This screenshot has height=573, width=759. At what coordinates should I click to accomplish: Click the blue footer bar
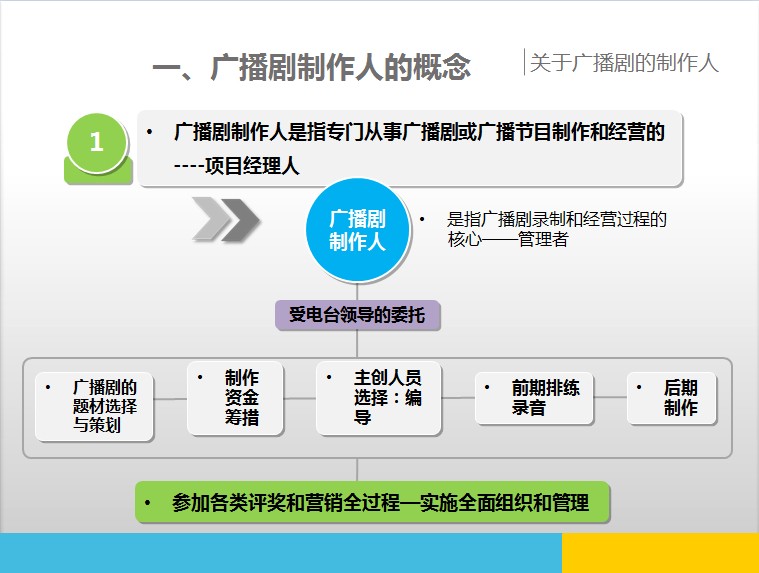click(280, 553)
